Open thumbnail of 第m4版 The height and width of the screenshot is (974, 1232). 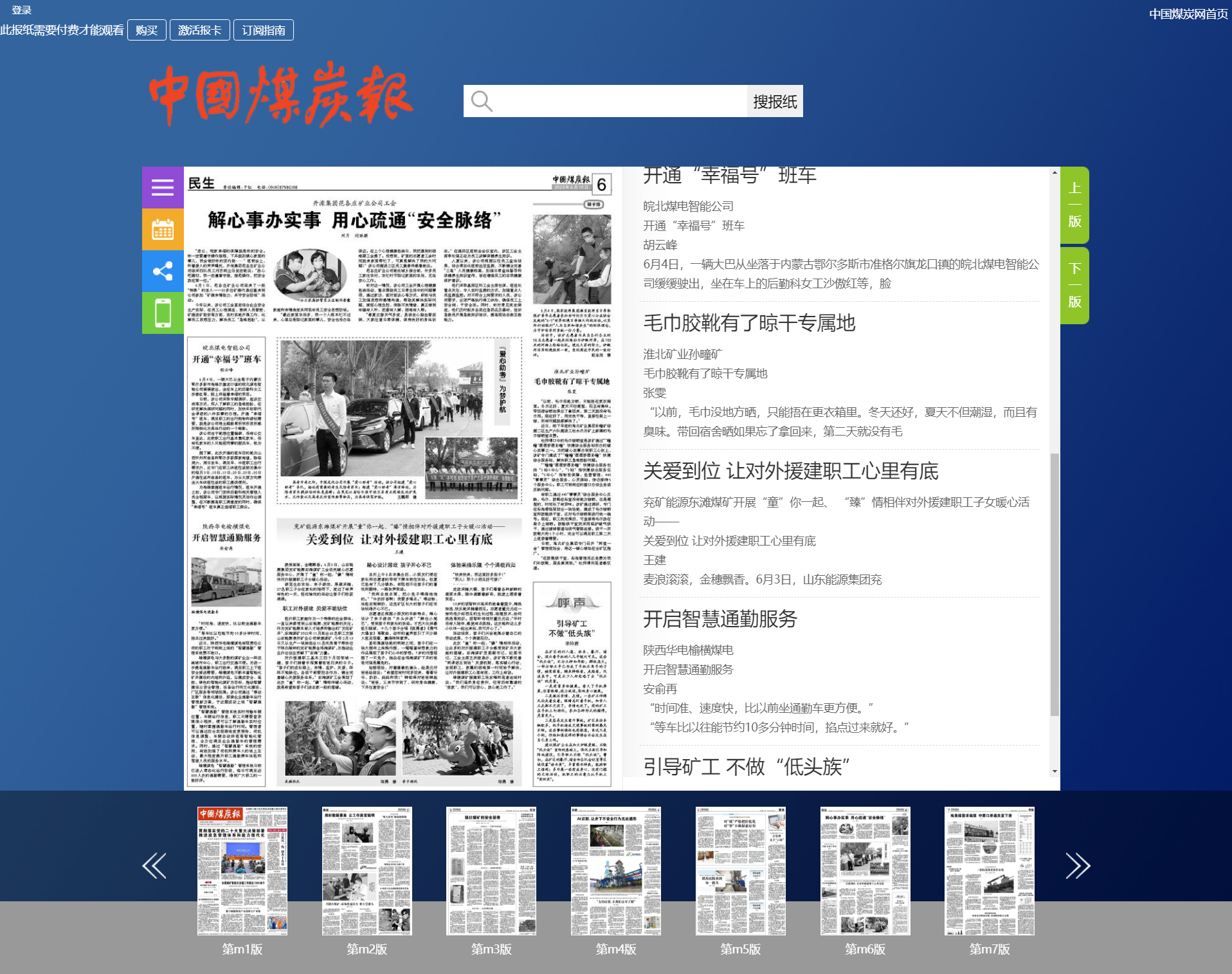pos(616,871)
